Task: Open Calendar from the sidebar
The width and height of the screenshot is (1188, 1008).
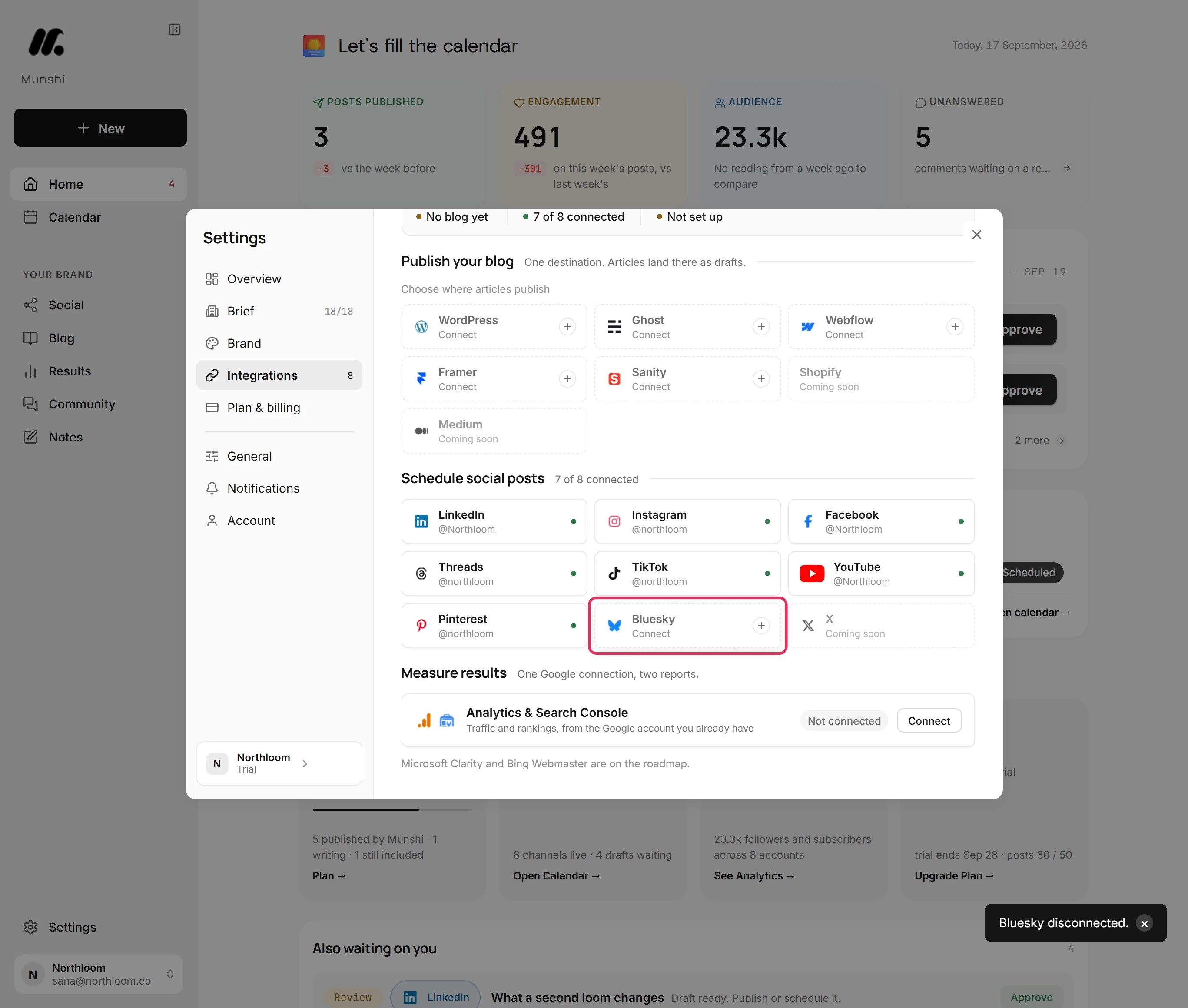Action: click(99, 217)
